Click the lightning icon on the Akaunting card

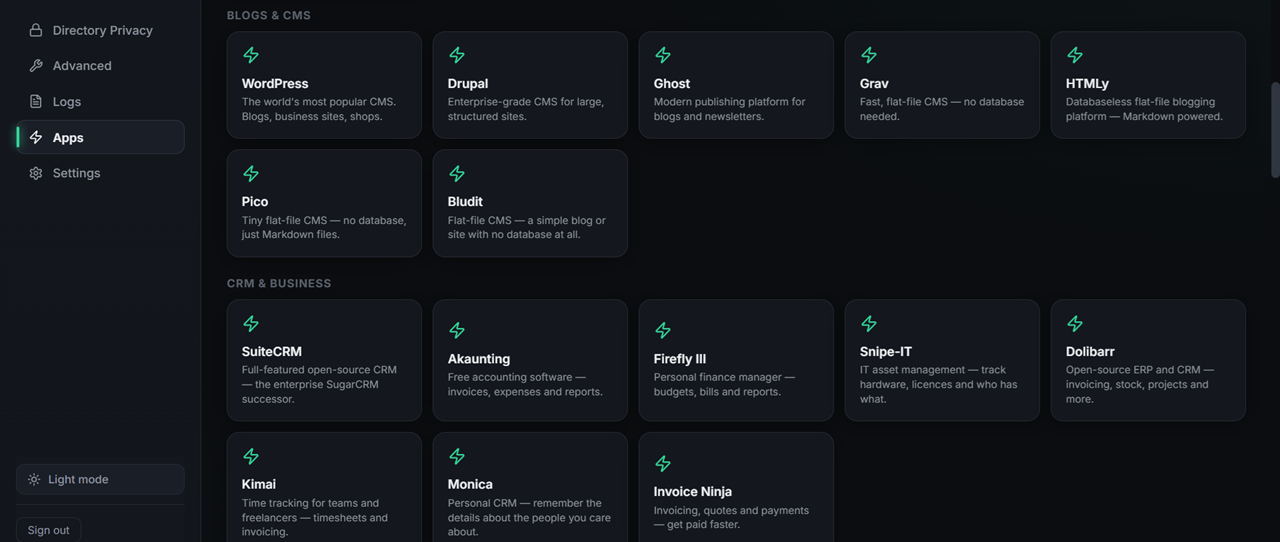457,330
